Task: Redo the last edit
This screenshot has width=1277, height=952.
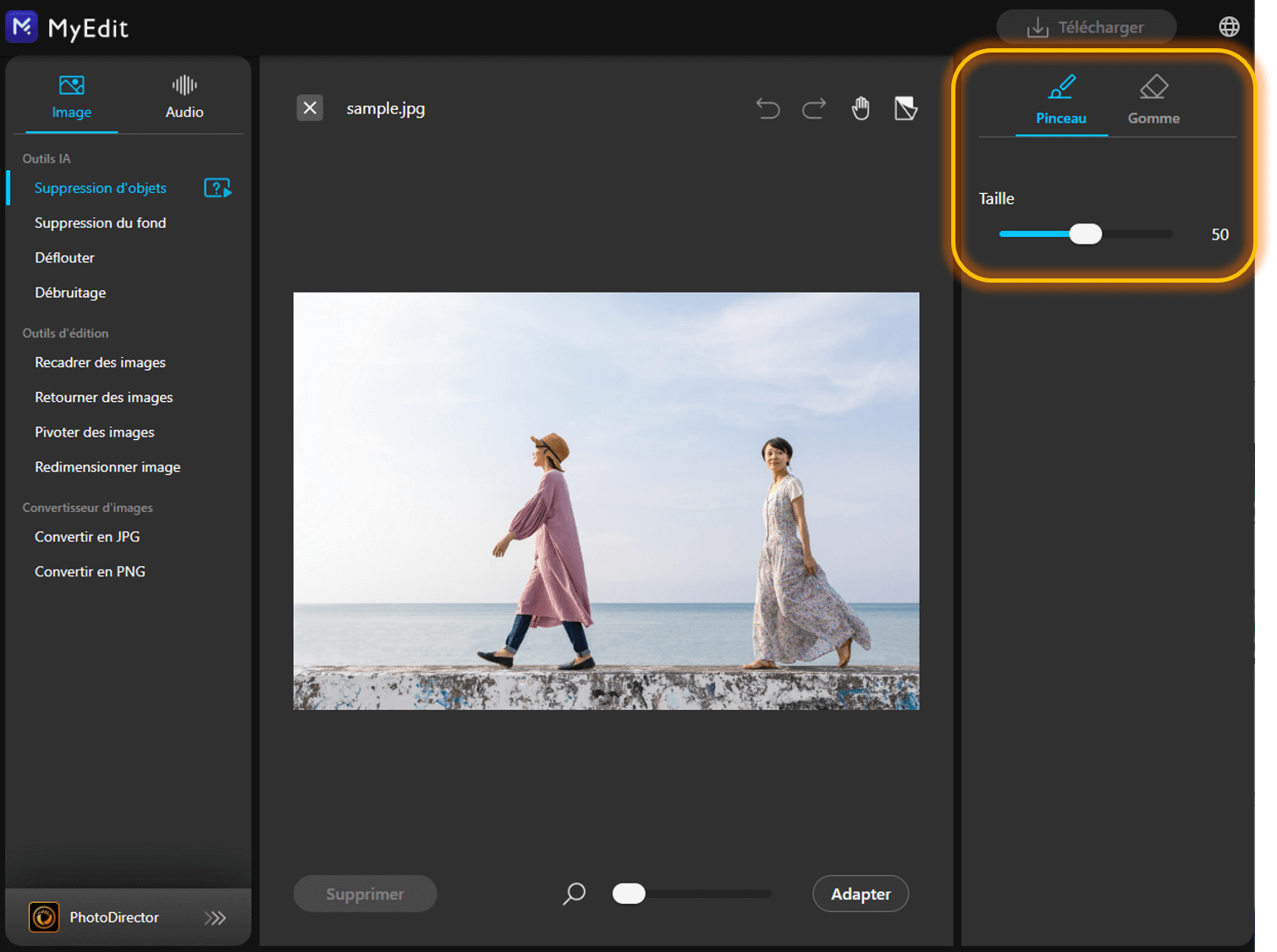Action: pos(813,108)
